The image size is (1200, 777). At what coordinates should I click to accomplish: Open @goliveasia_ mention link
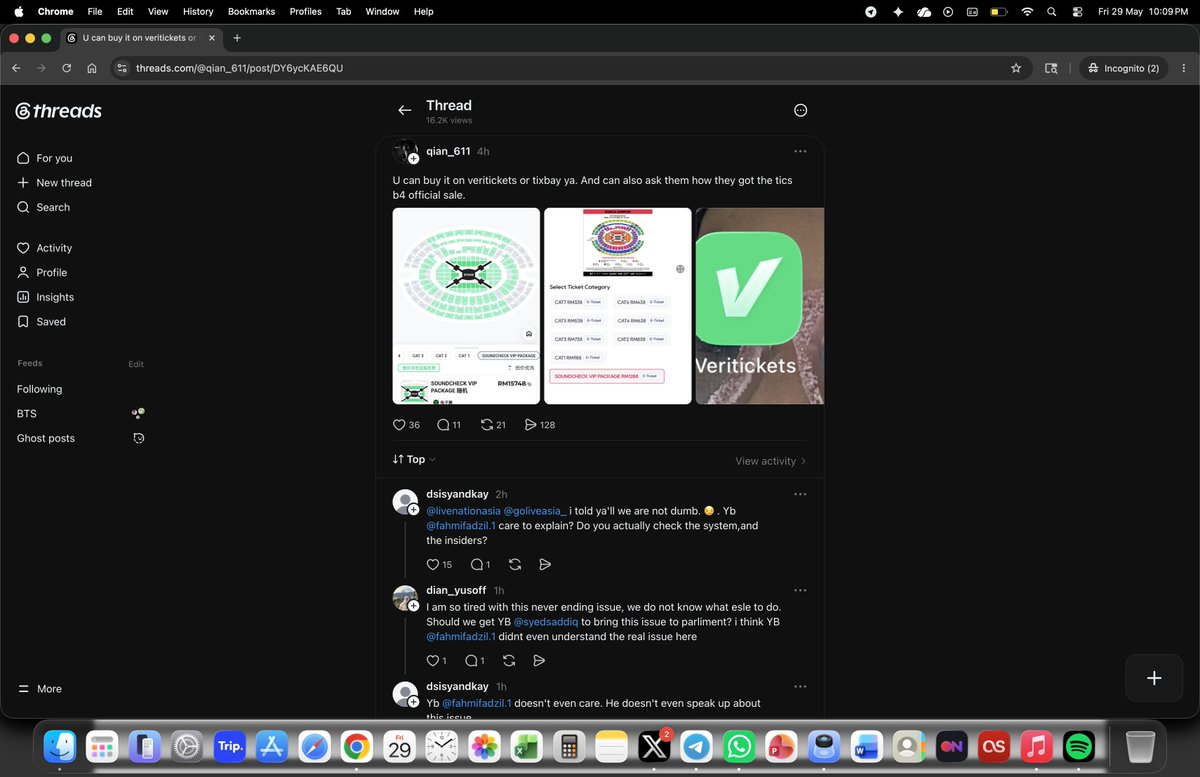tap(535, 511)
